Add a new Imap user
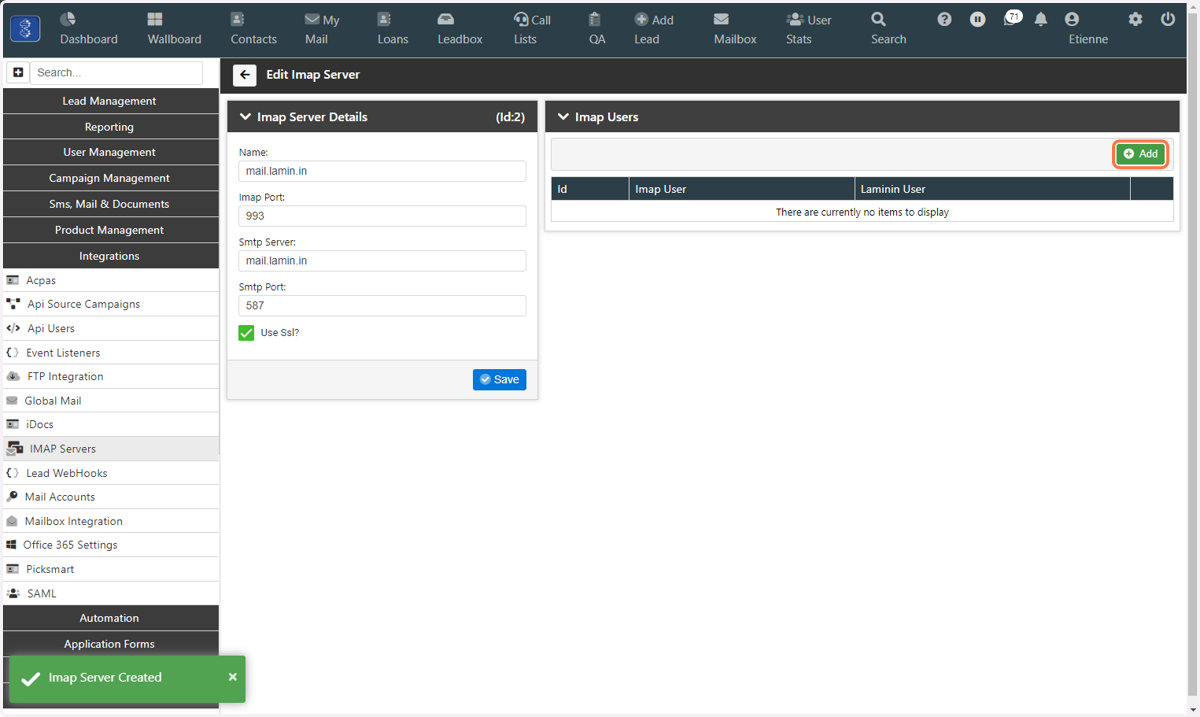The height and width of the screenshot is (717, 1200). [x=1141, y=154]
